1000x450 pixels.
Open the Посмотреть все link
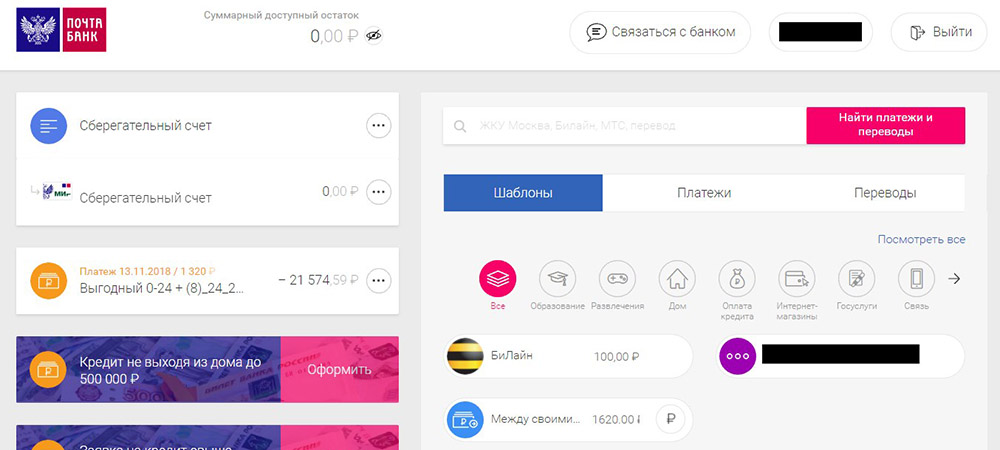click(921, 240)
